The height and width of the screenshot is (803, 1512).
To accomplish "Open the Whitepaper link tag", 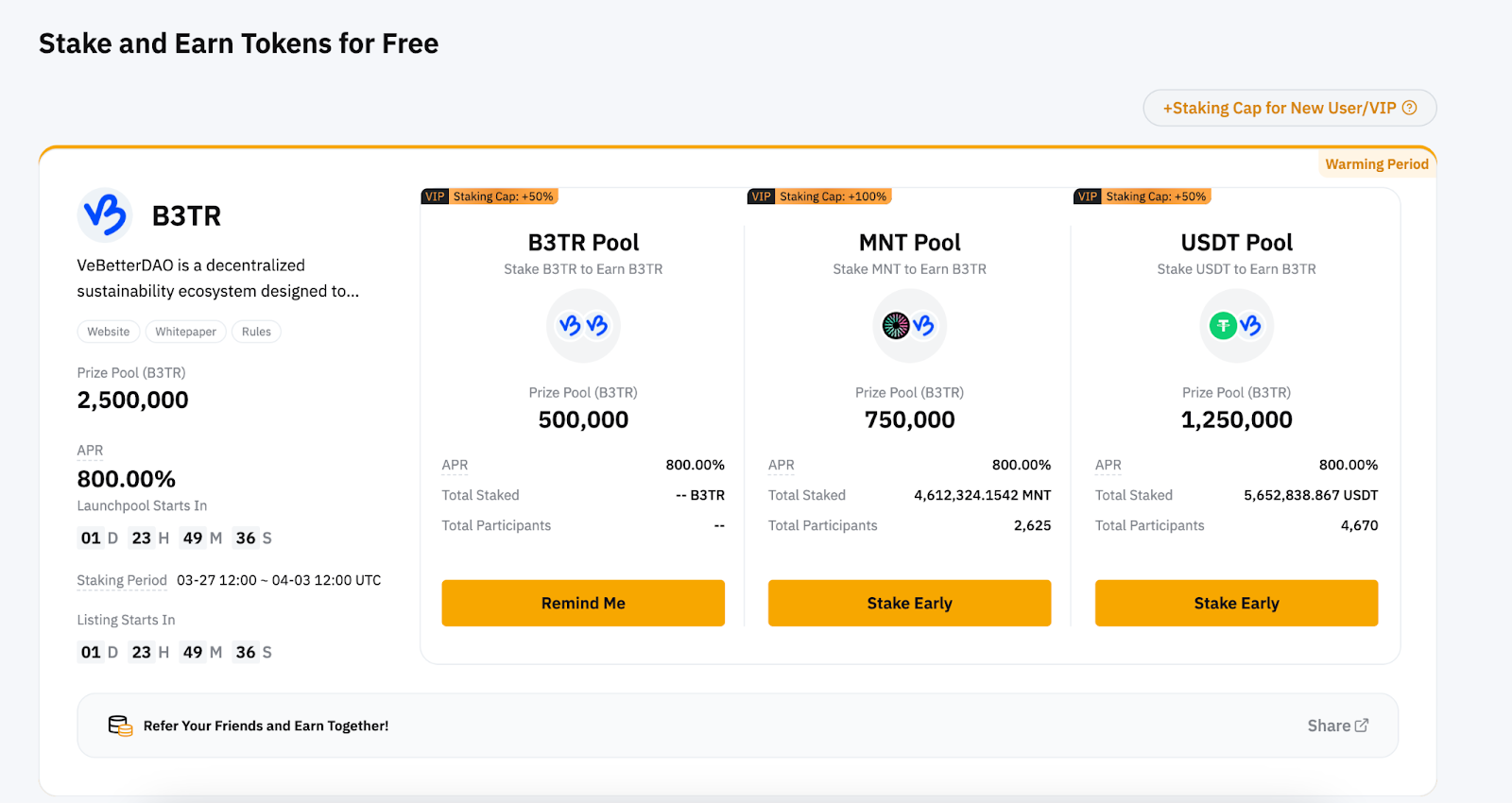I will click(x=185, y=332).
